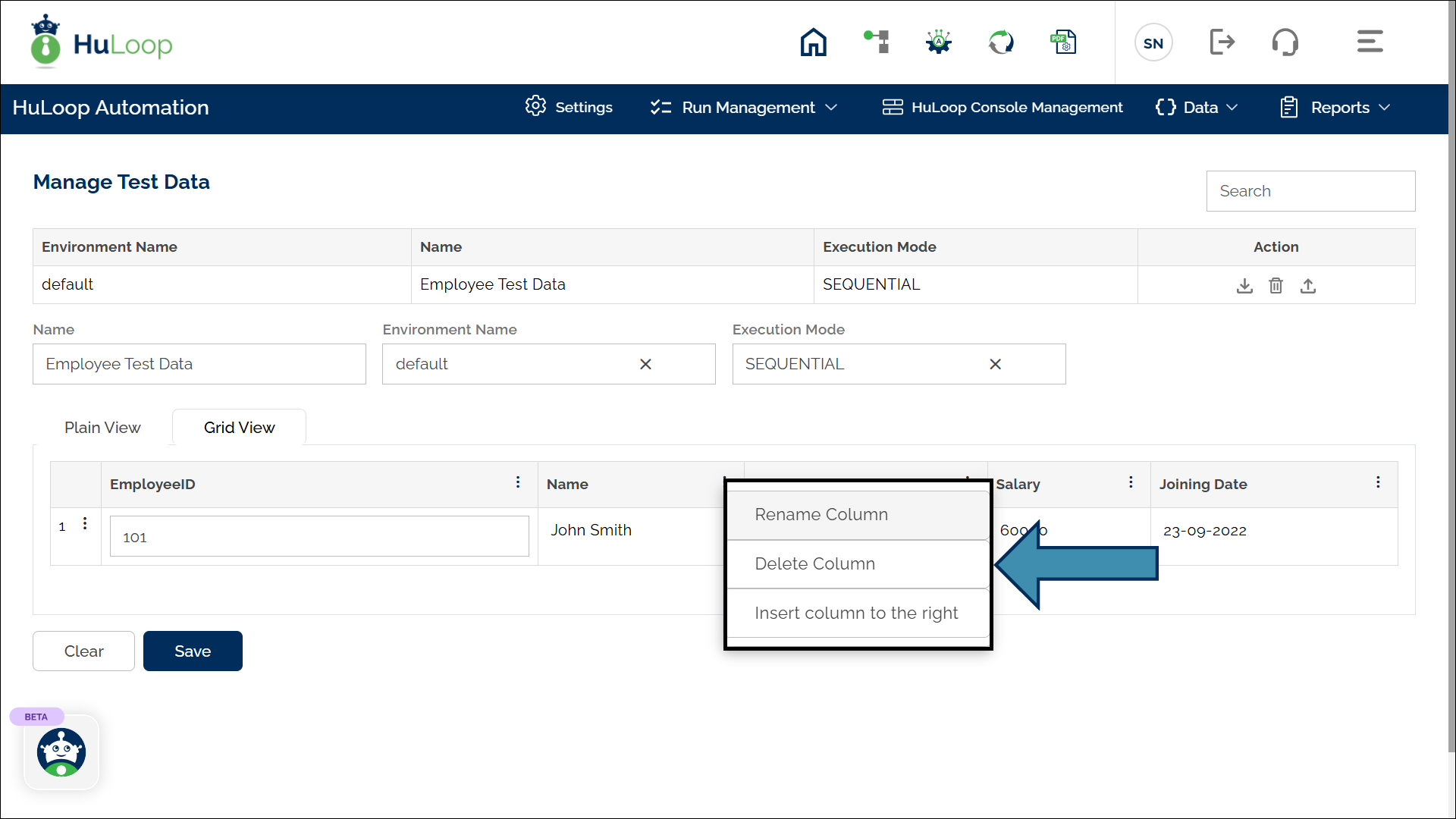Open the hamburger menu icon

[1370, 42]
